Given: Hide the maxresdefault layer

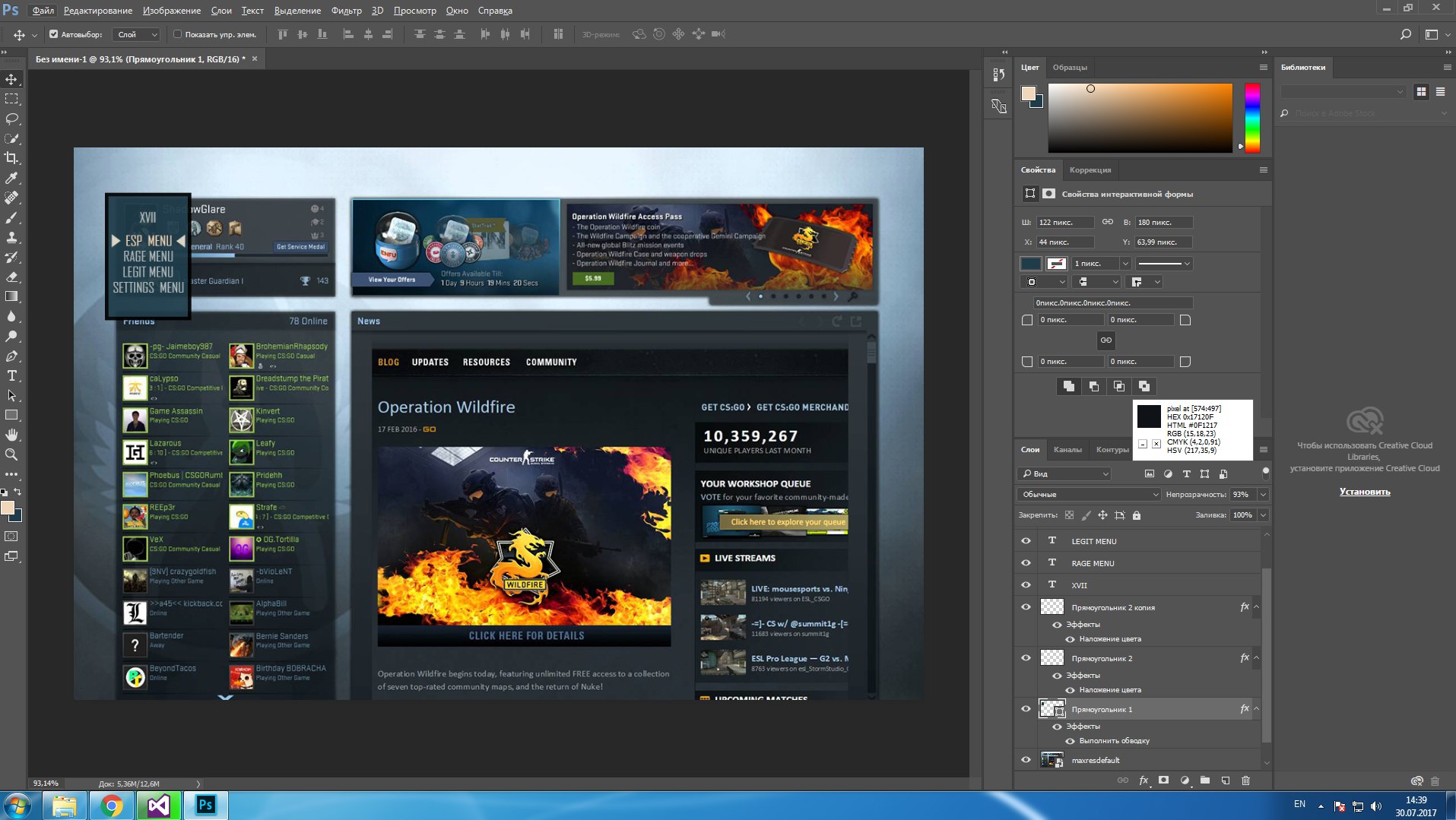Looking at the screenshot, I should click(1026, 760).
